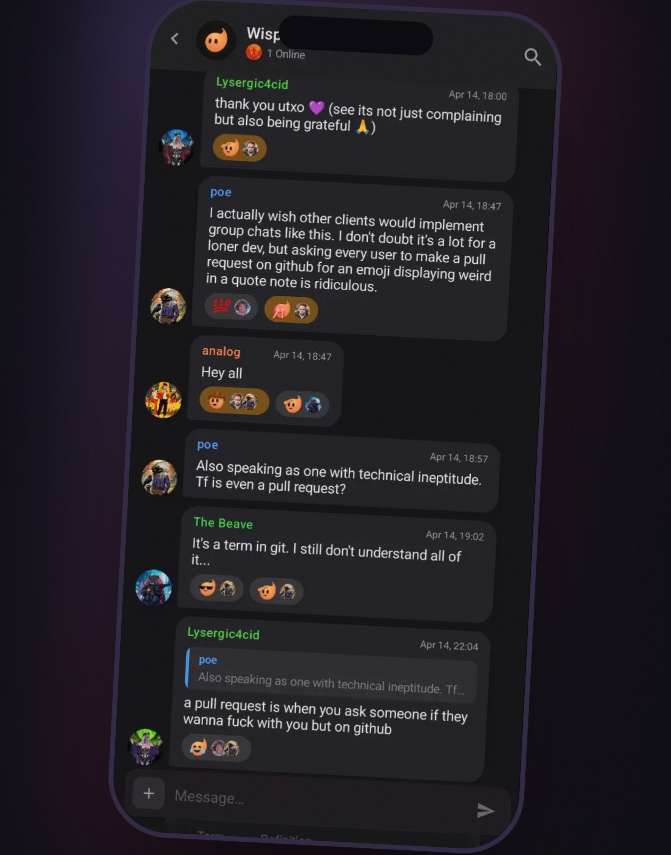Toggle sunglasses emoji reaction on The Beave's message
This screenshot has width=671, height=855.
[x=216, y=588]
